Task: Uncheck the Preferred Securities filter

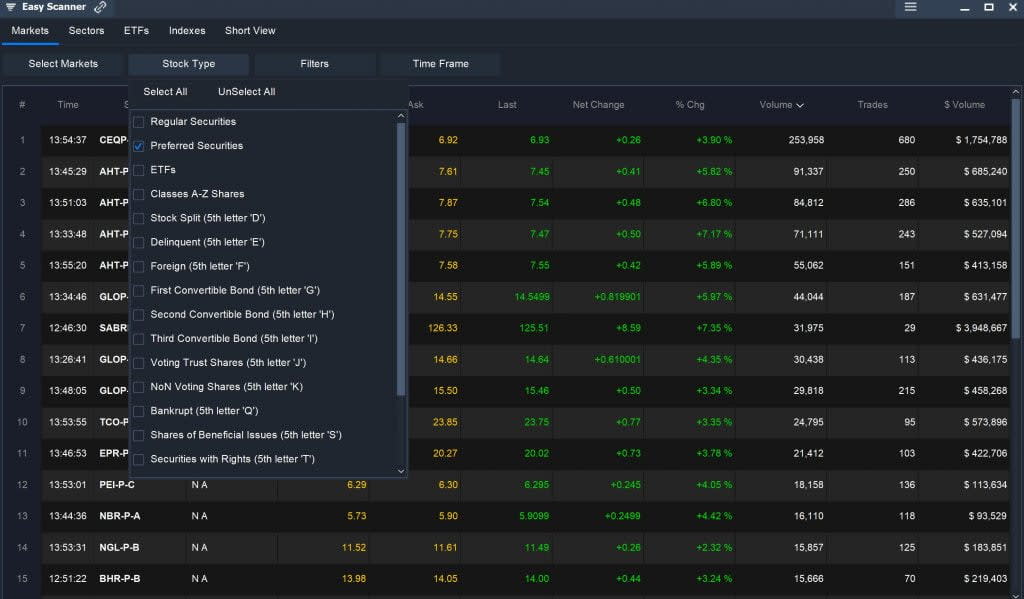Action: pyautogui.click(x=138, y=147)
